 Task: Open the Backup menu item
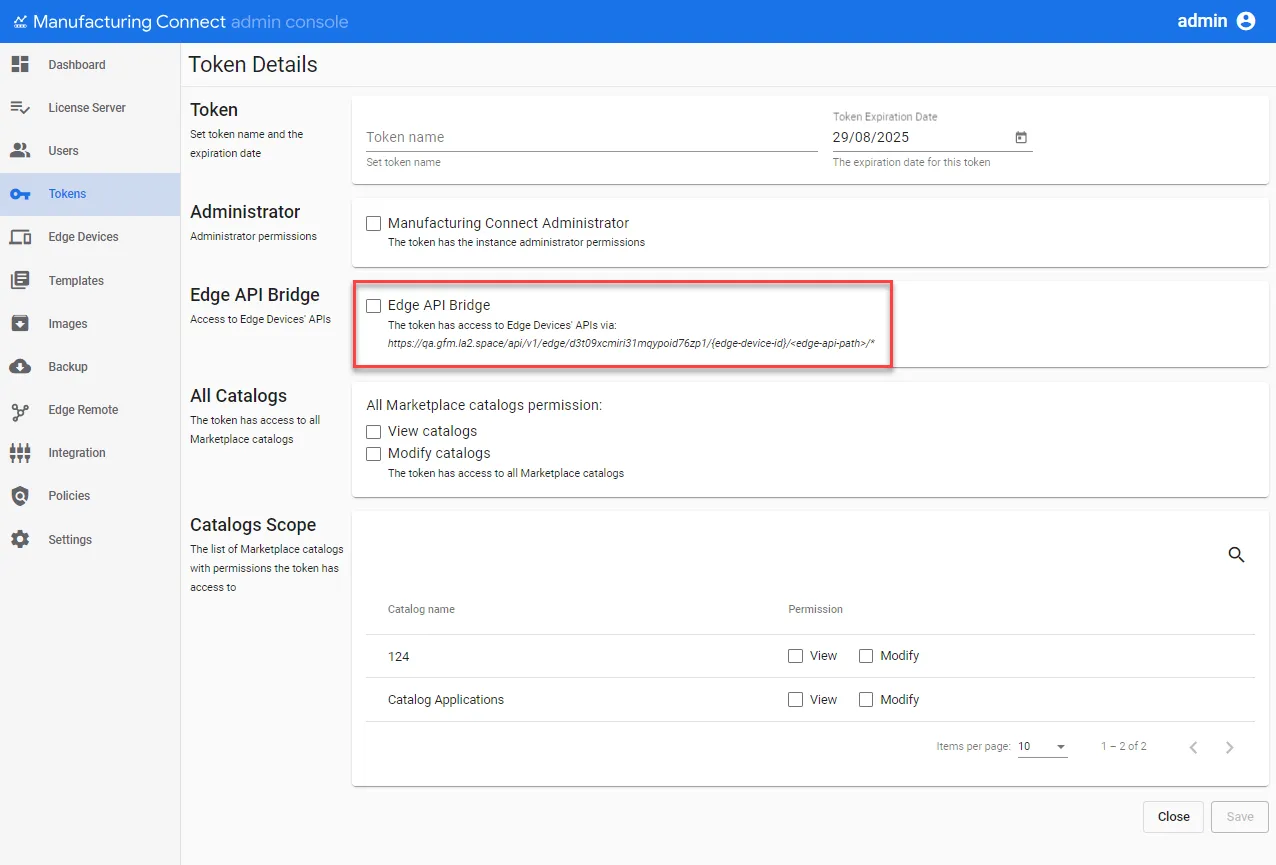coord(90,367)
